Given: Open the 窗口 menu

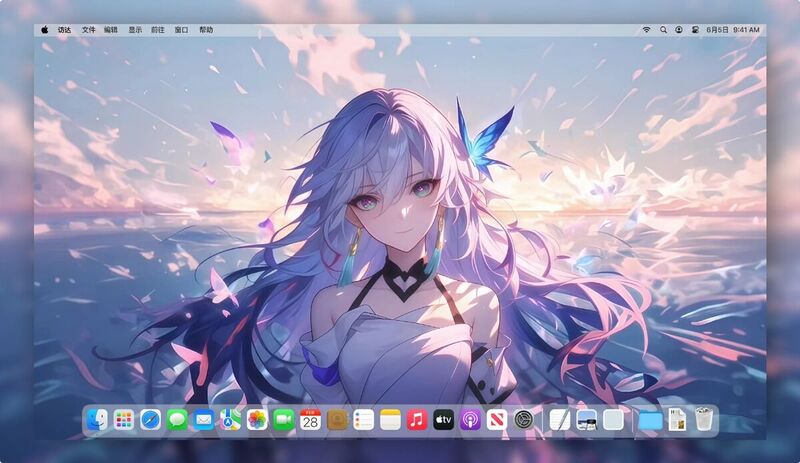Looking at the screenshot, I should pyautogui.click(x=182, y=30).
